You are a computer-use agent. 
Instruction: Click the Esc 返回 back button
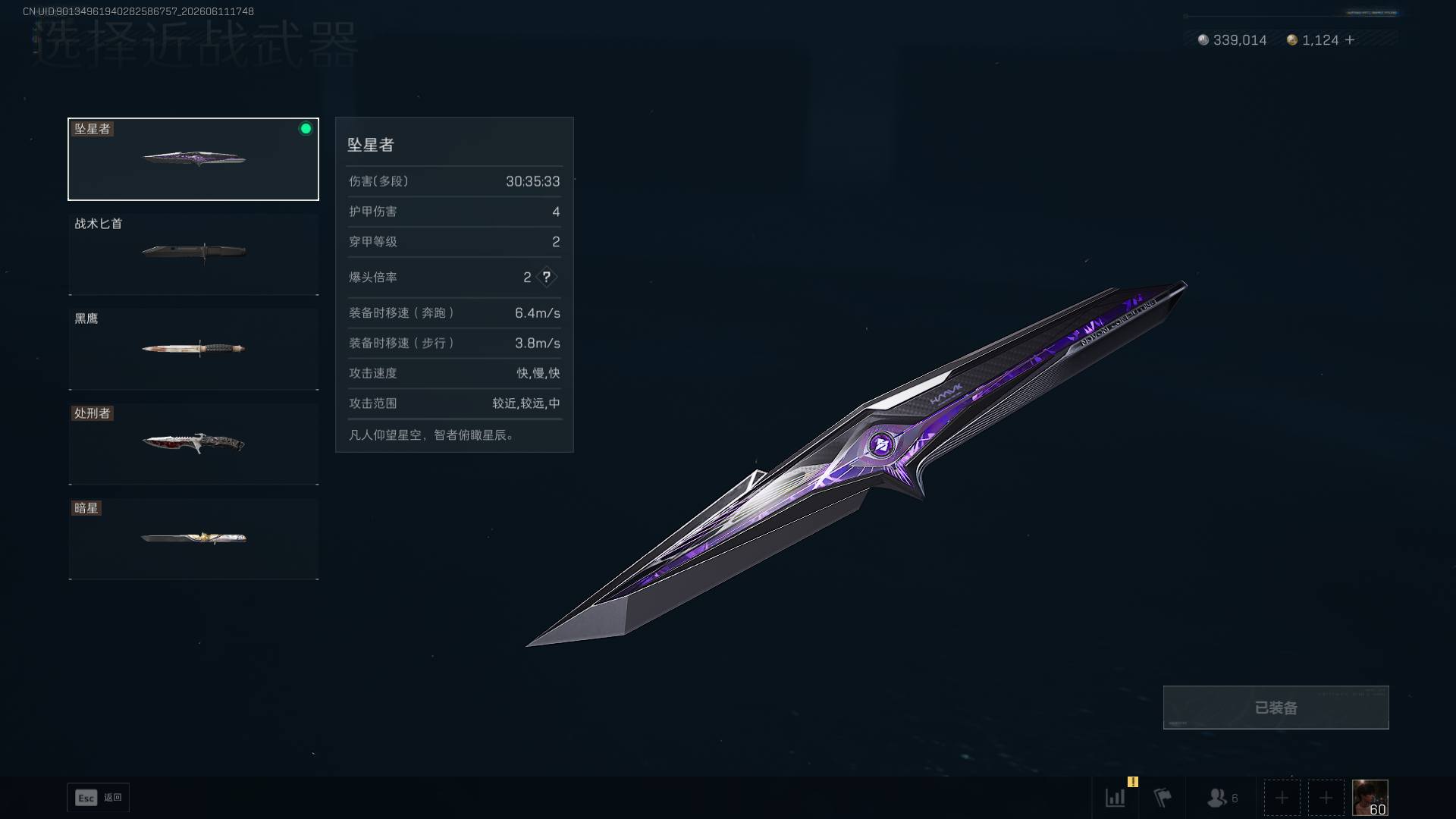[99, 798]
